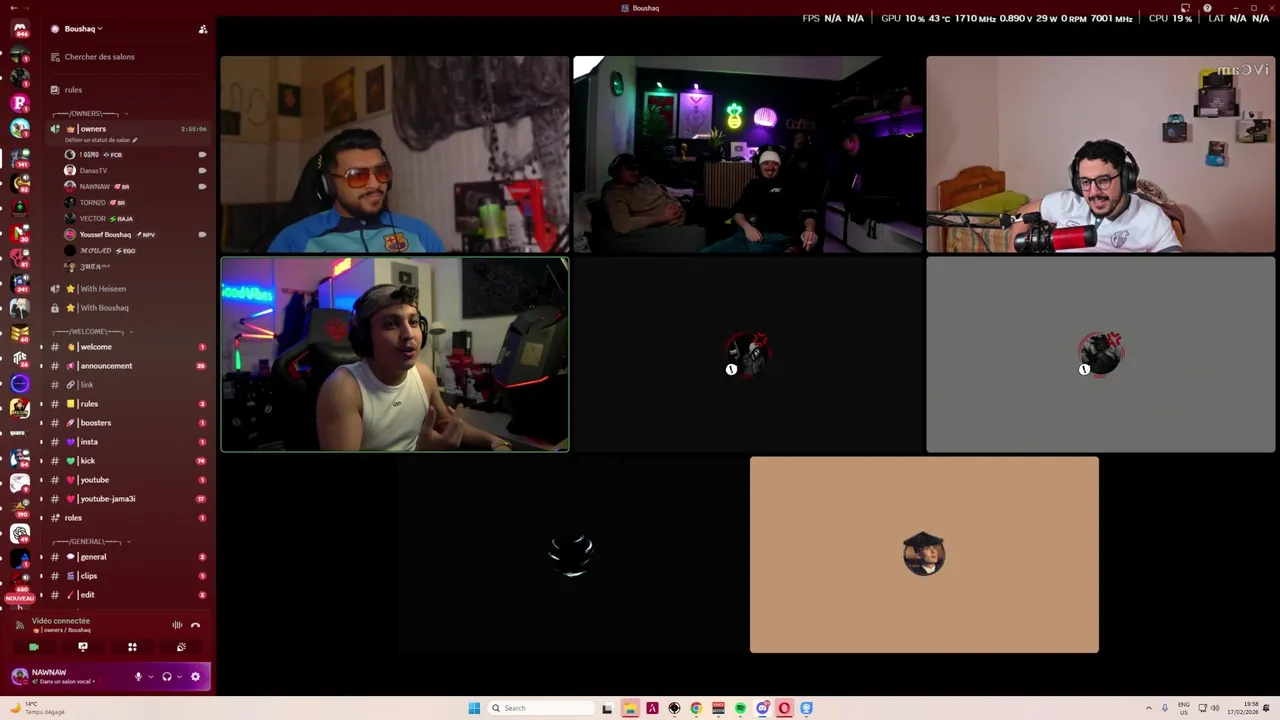Image resolution: width=1280 pixels, height=720 pixels.
Task: Open the announcement channel
Action: 128,366
